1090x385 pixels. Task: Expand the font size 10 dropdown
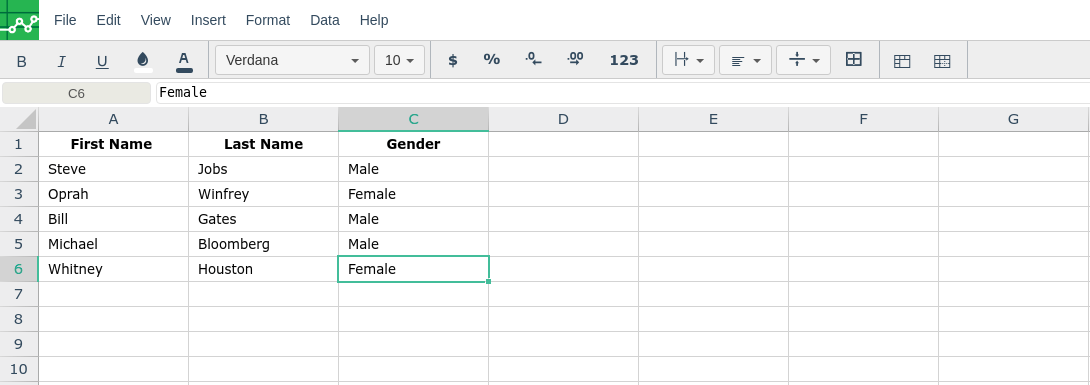pyautogui.click(x=399, y=60)
